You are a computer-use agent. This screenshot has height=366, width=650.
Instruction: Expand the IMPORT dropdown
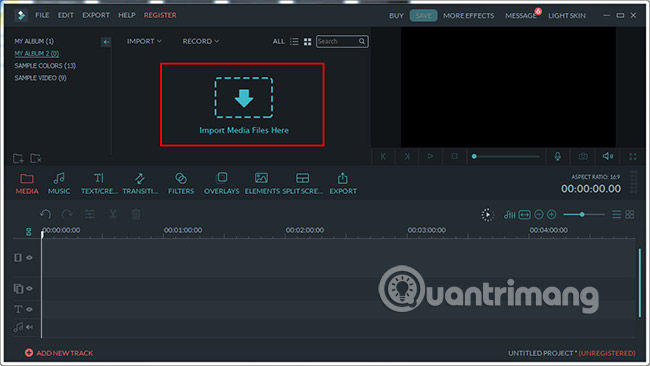click(144, 41)
